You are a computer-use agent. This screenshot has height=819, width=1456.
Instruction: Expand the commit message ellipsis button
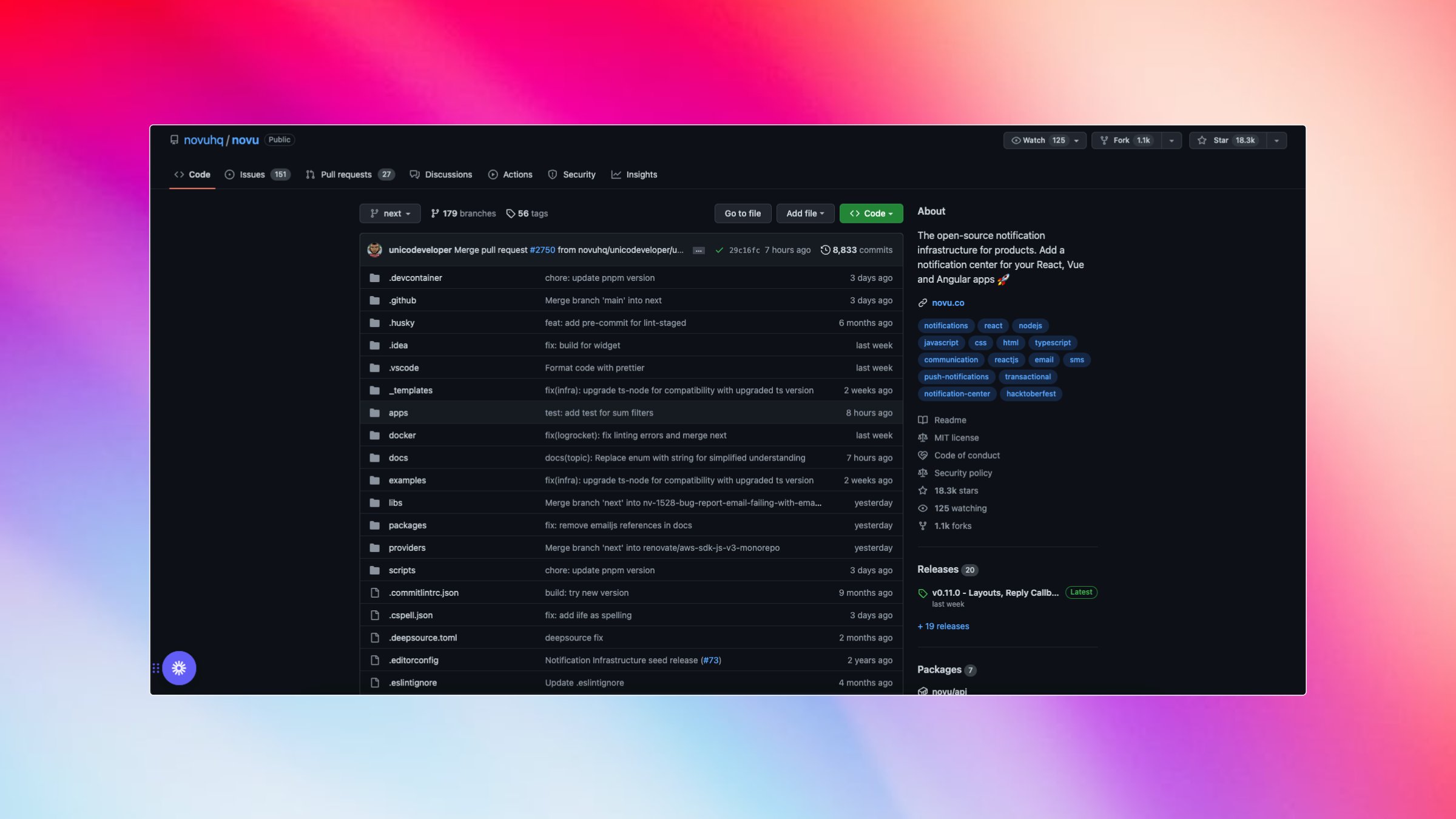(x=698, y=251)
